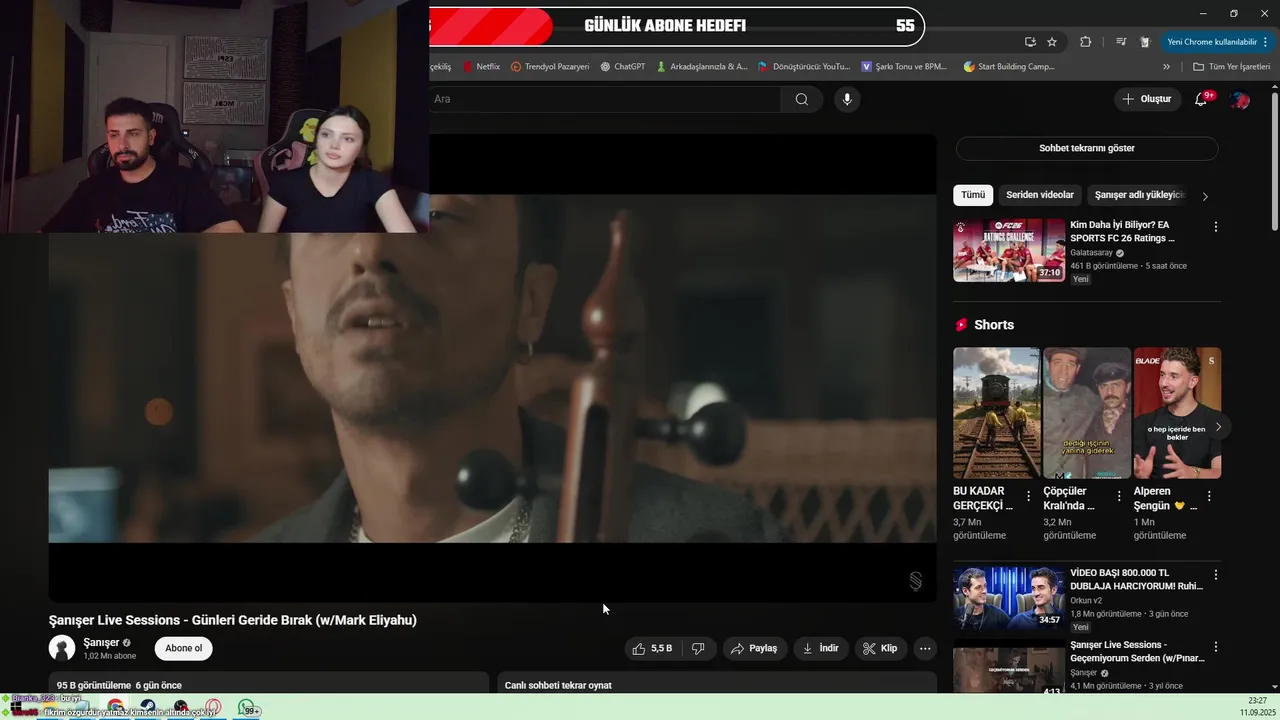The image size is (1280, 720).
Task: Open the YouTube account avatar menu
Action: click(1240, 99)
